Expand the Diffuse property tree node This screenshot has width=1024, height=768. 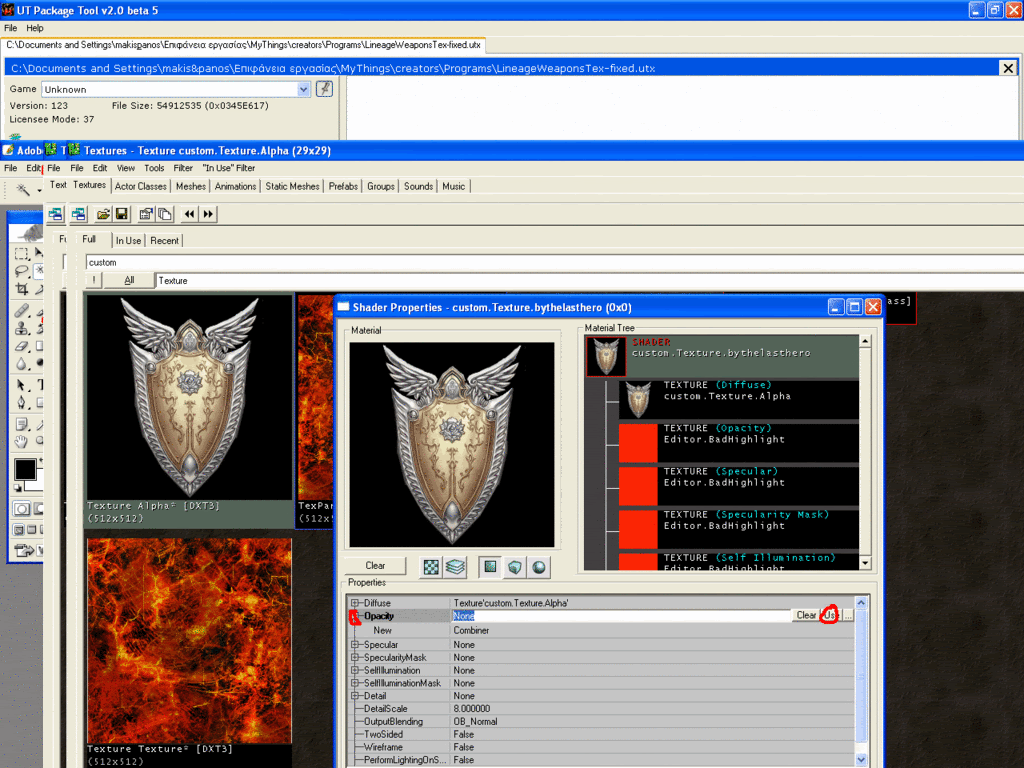tap(355, 603)
